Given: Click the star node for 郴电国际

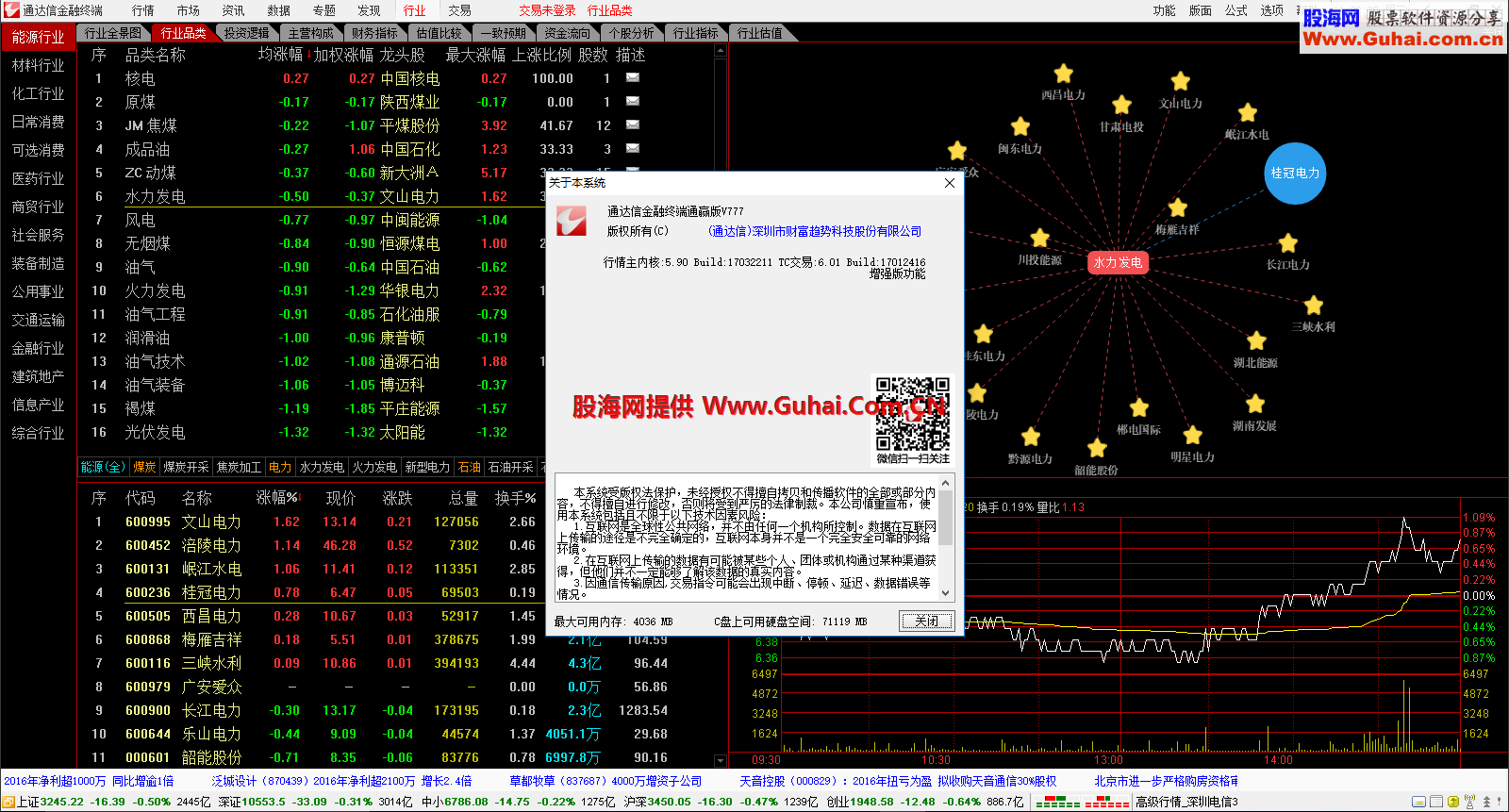Looking at the screenshot, I should point(1139,407).
